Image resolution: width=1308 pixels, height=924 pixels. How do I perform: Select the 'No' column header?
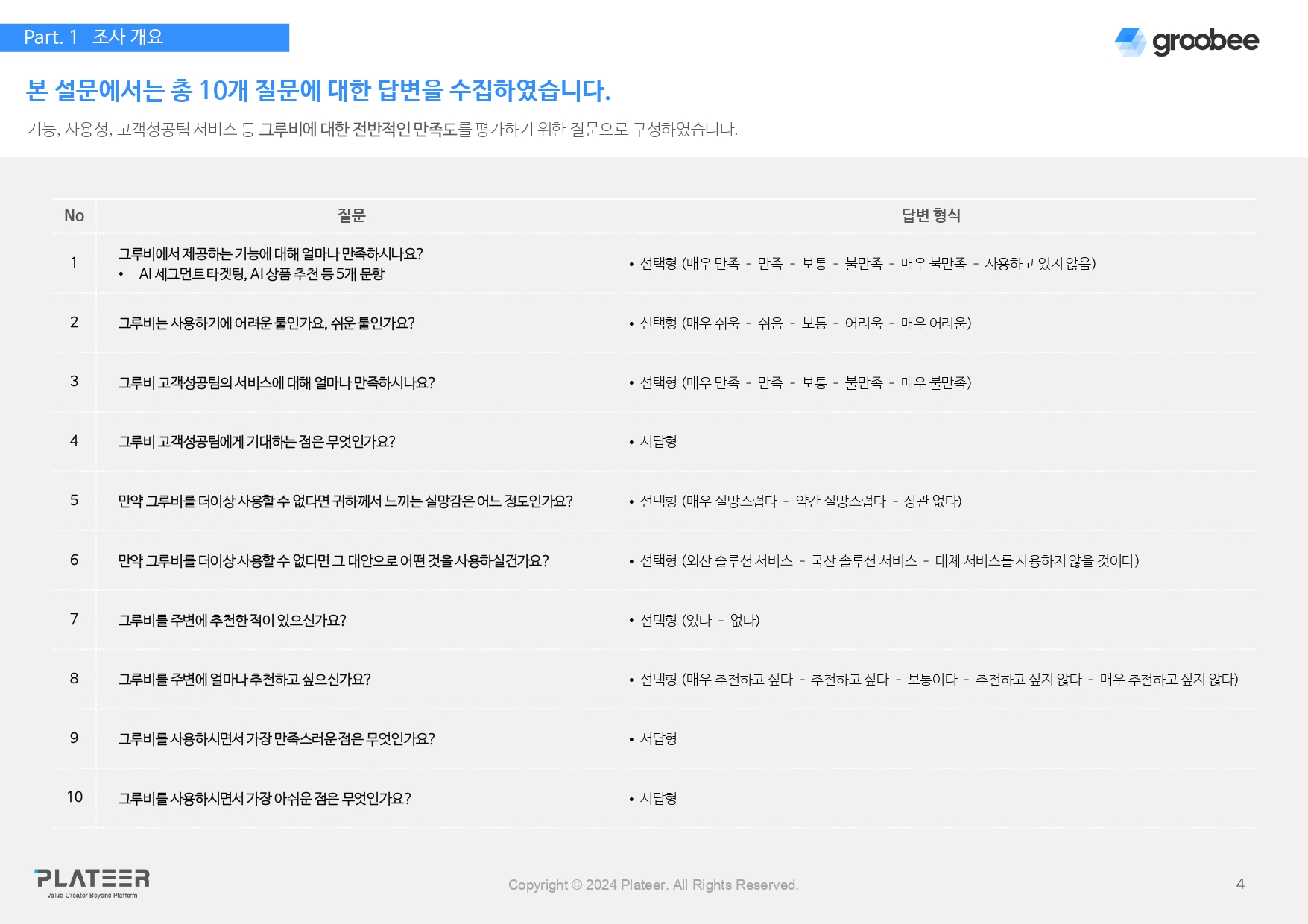point(73,216)
